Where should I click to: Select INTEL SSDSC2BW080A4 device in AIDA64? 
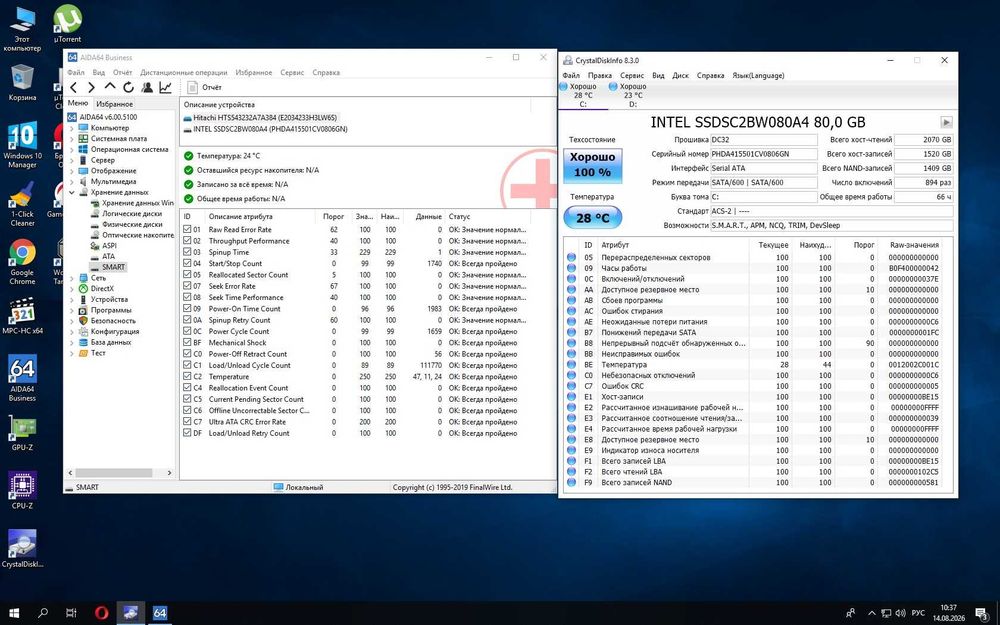270,129
